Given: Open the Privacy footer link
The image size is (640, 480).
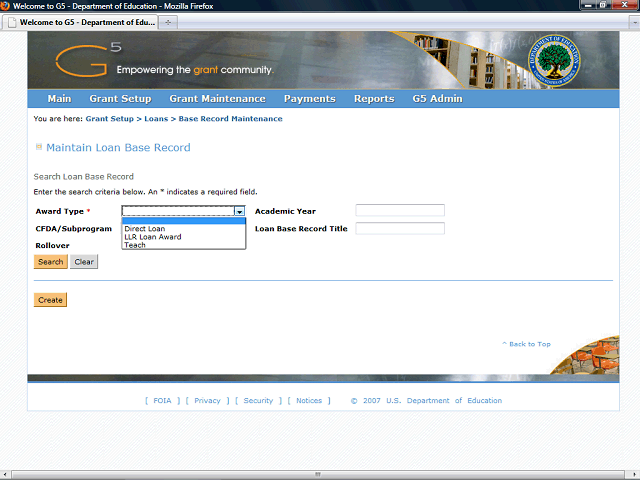Looking at the screenshot, I should tap(207, 401).
